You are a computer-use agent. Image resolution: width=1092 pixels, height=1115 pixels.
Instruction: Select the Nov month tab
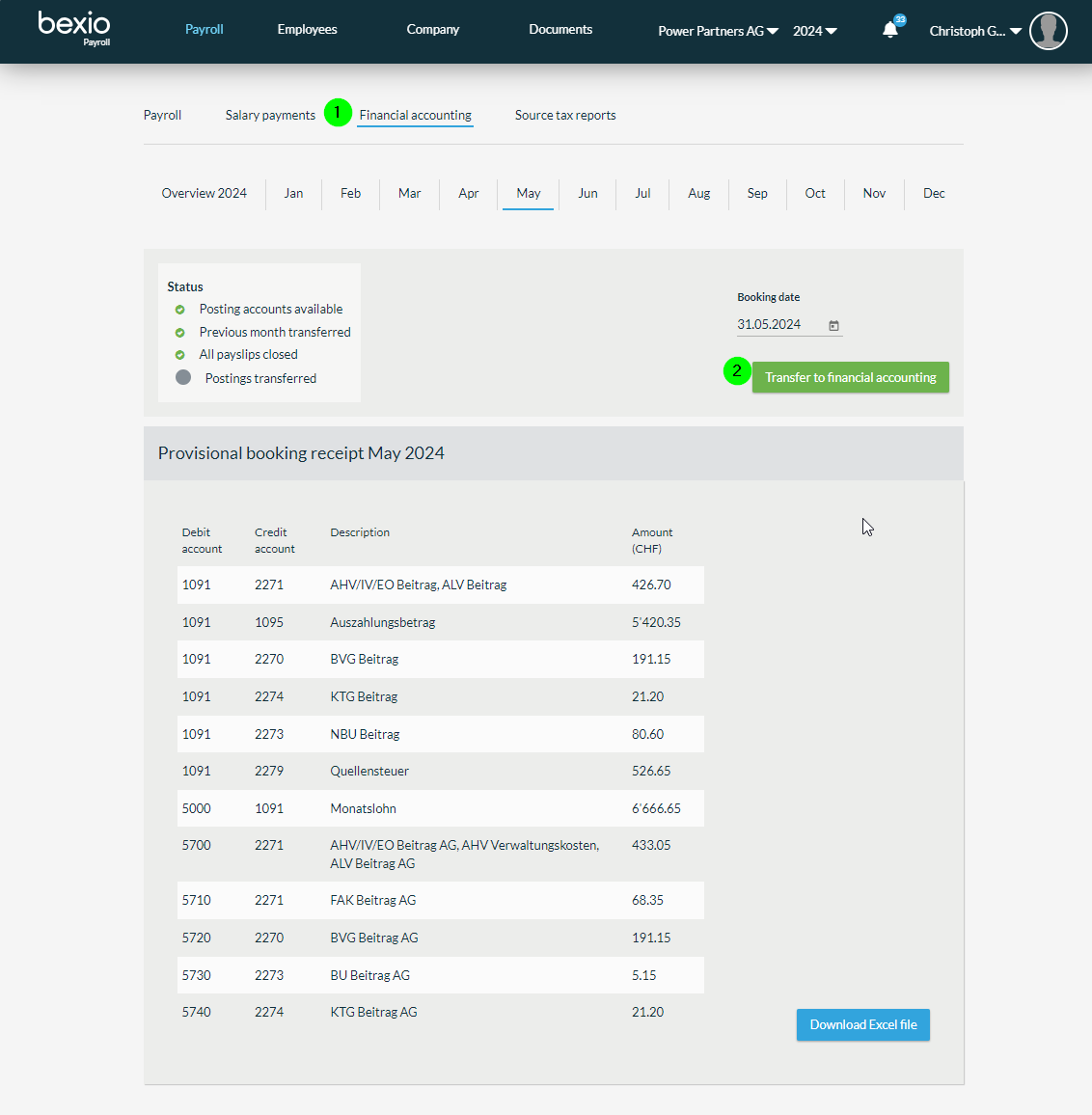click(874, 194)
